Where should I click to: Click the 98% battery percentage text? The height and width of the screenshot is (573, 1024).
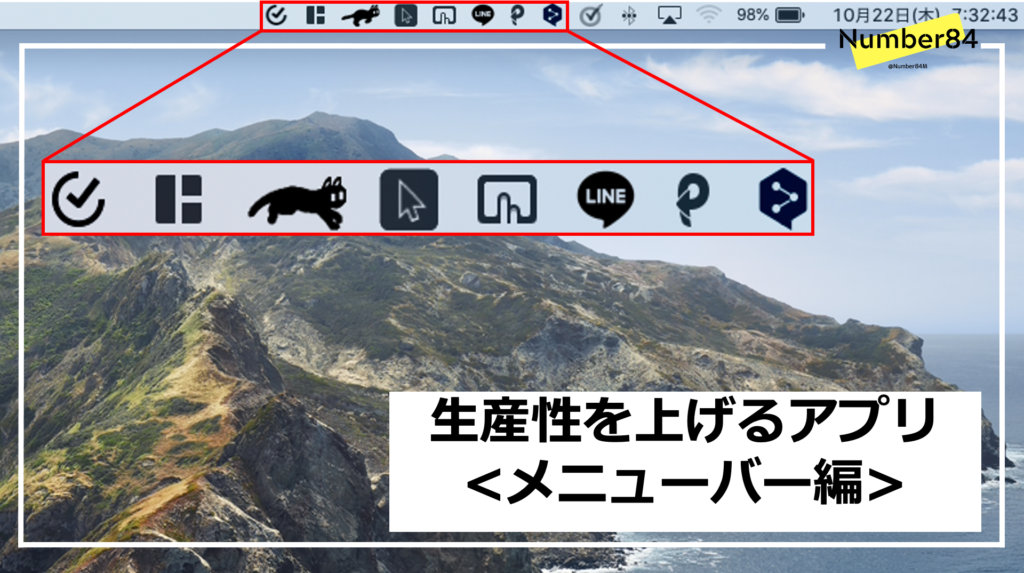(752, 14)
